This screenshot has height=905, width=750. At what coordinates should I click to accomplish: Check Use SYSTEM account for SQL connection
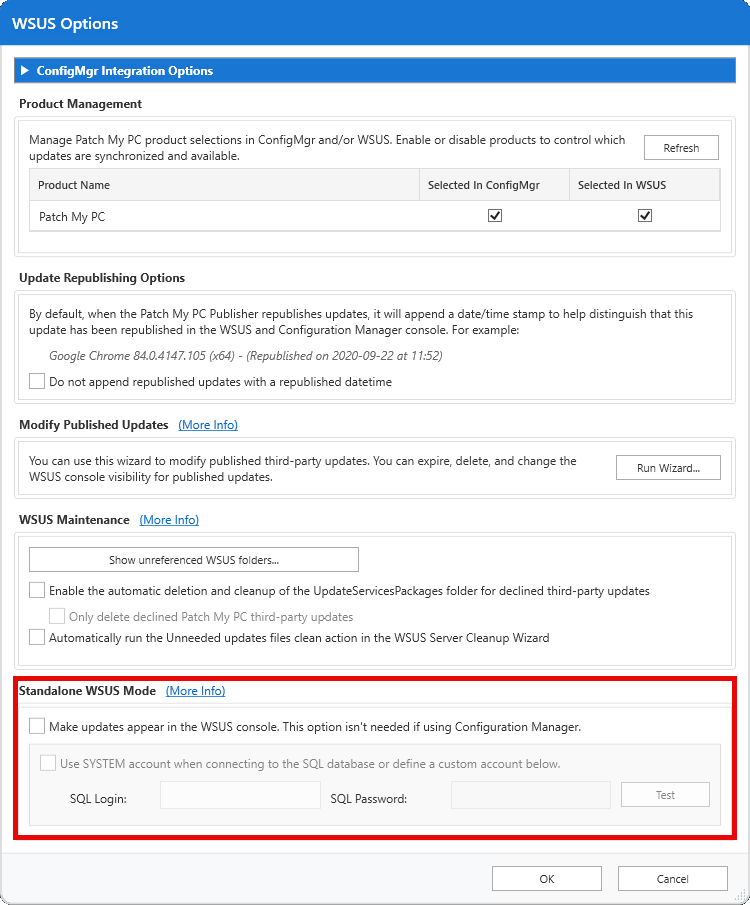pyautogui.click(x=48, y=763)
